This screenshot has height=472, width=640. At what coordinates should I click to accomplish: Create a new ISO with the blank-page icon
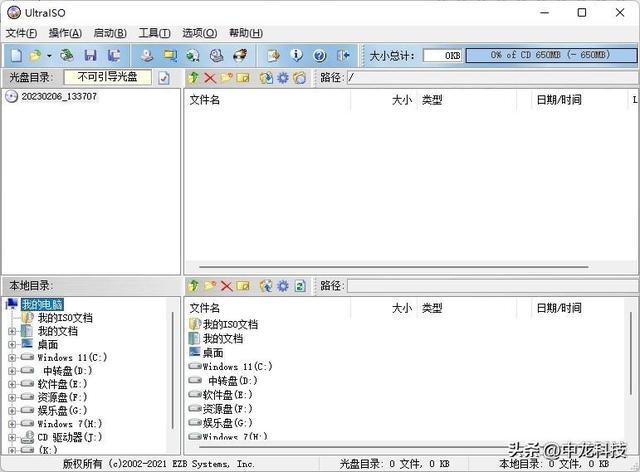tap(16, 55)
